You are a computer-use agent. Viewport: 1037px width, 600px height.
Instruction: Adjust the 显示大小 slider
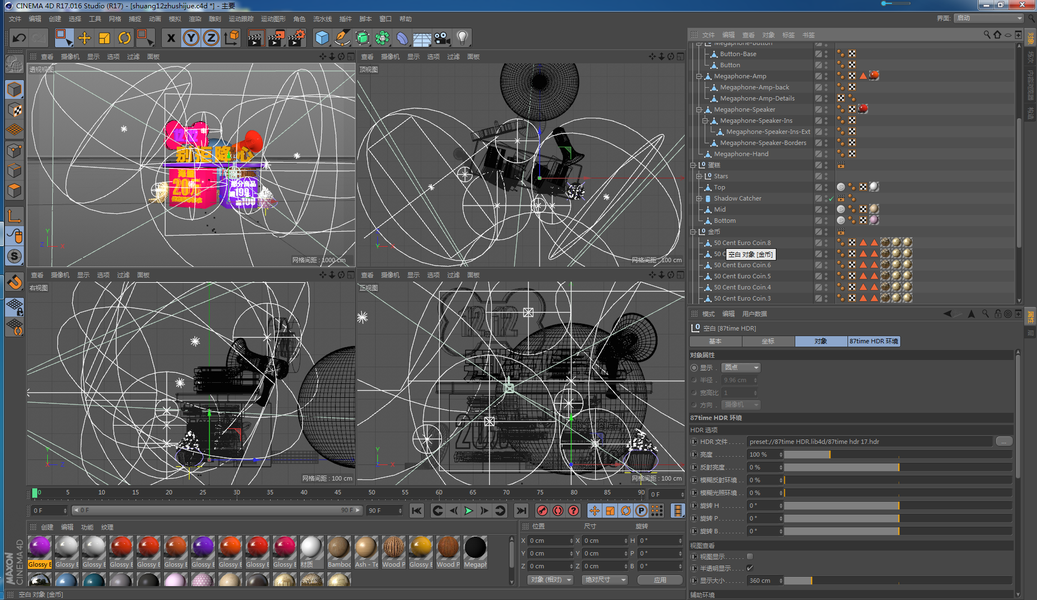point(897,580)
